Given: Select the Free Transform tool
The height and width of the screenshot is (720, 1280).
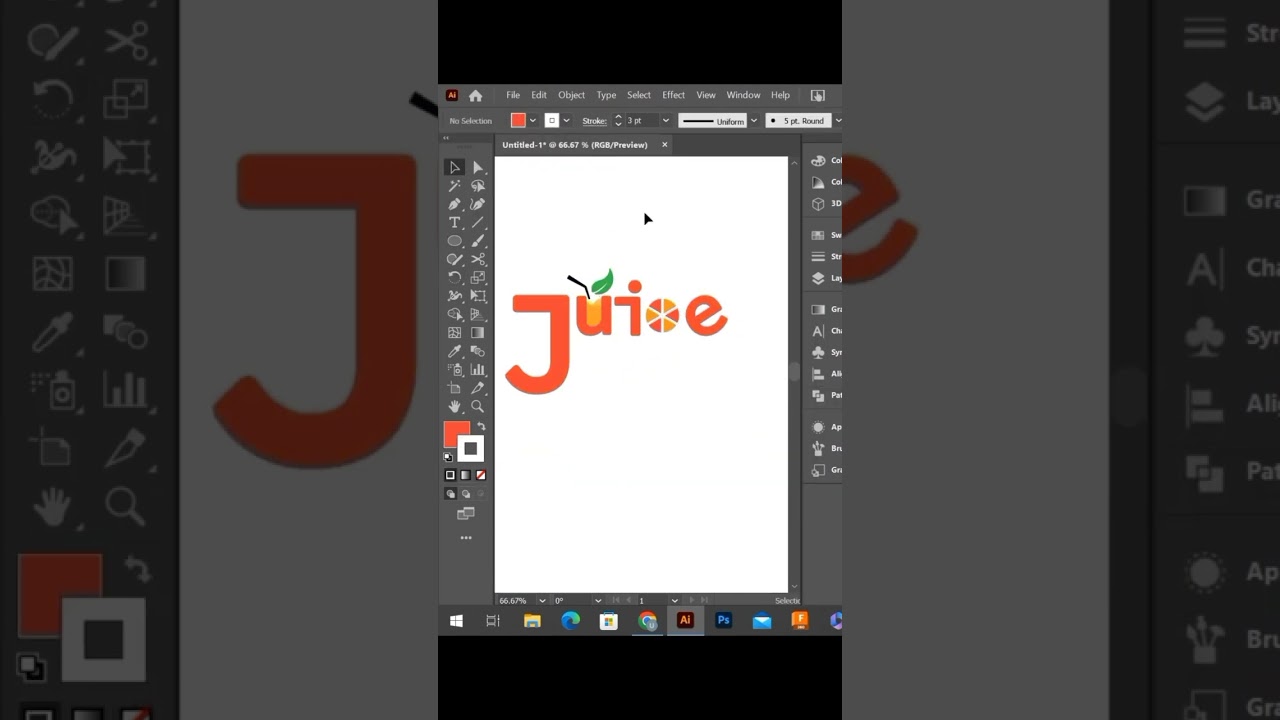Looking at the screenshot, I should click(x=477, y=296).
